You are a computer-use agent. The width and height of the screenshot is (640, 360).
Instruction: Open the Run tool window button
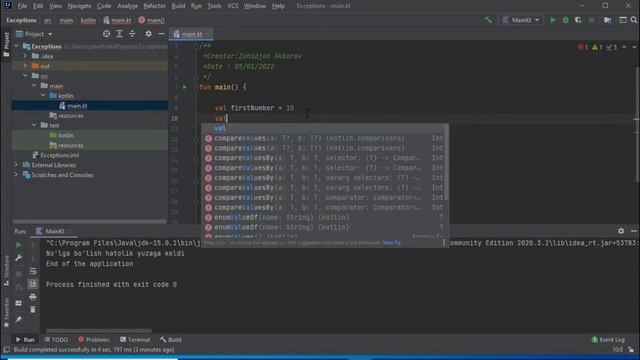tap(25, 340)
